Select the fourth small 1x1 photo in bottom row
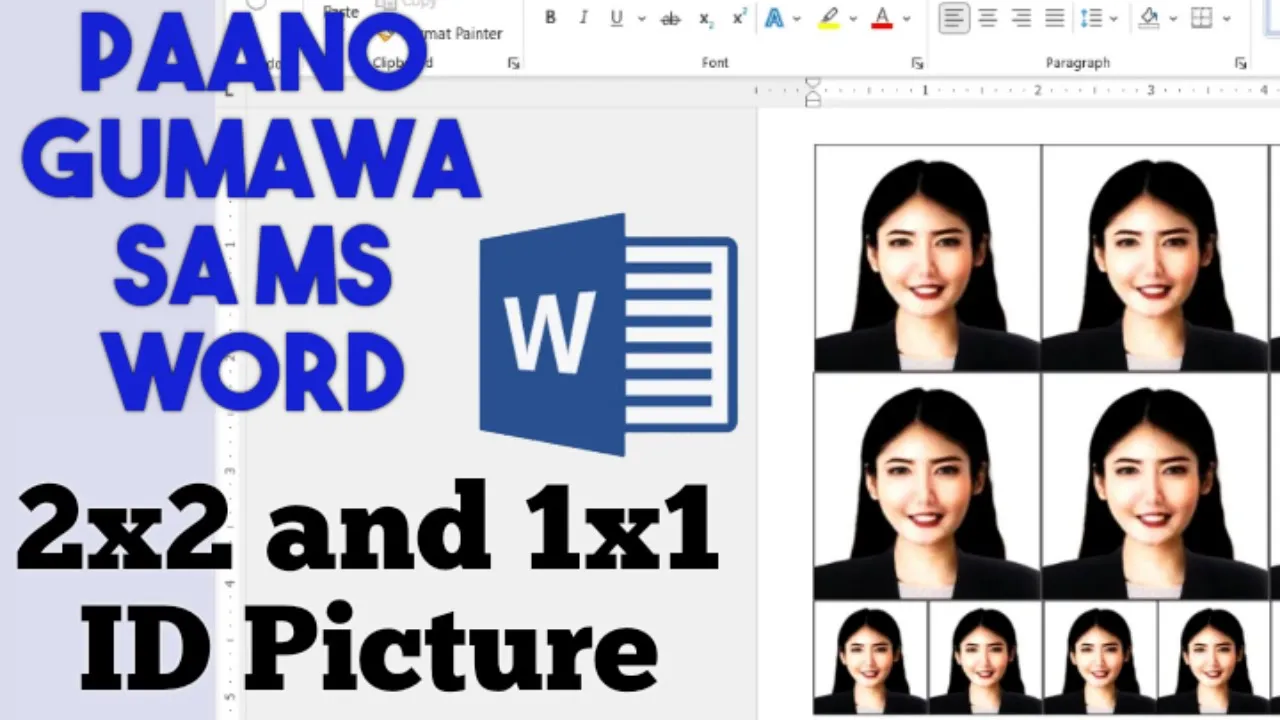1280x720 pixels. click(x=1214, y=657)
